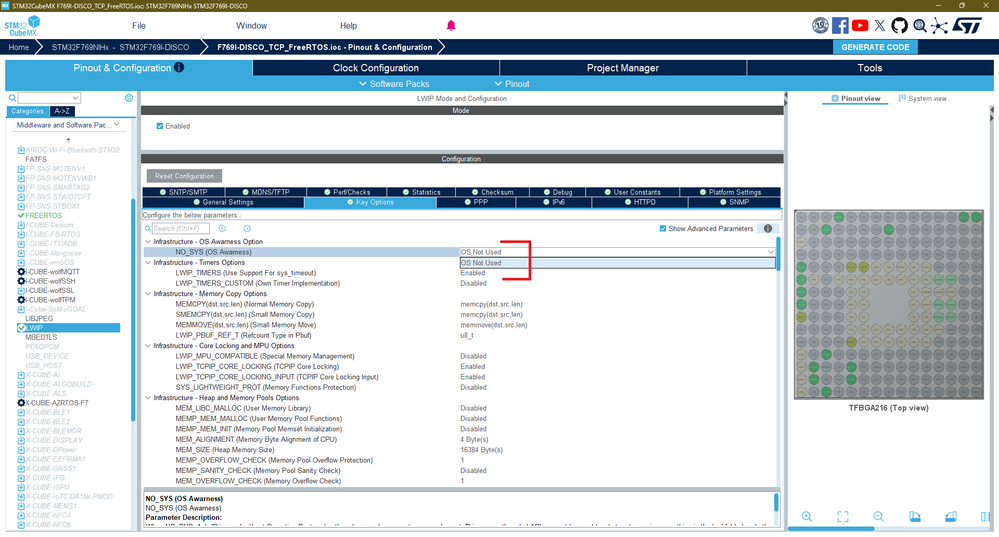The width and height of the screenshot is (999, 537).
Task: Collapse Infrastructure - Memory Copy Options group
Action: click(148, 294)
